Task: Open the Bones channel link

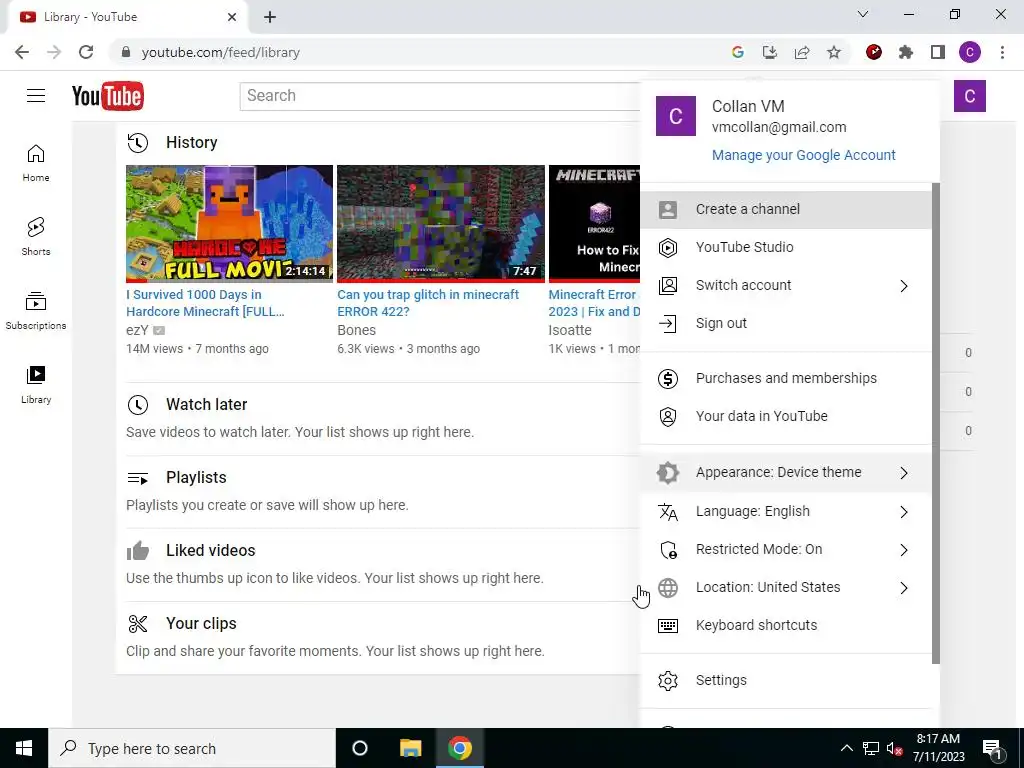Action: coord(357,330)
